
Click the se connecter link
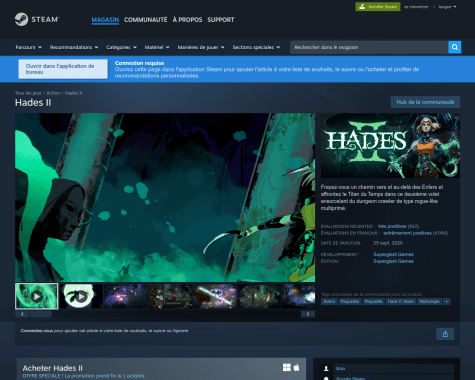click(416, 7)
